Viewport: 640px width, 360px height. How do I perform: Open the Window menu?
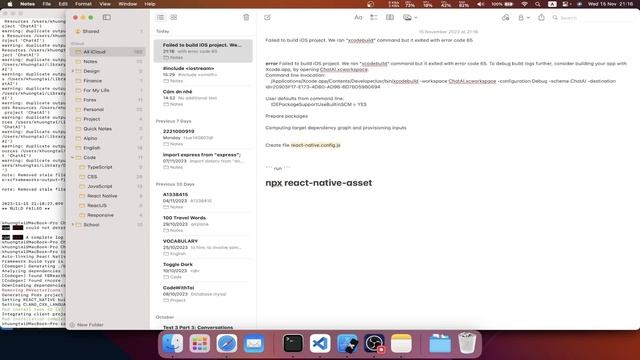pos(128,4)
